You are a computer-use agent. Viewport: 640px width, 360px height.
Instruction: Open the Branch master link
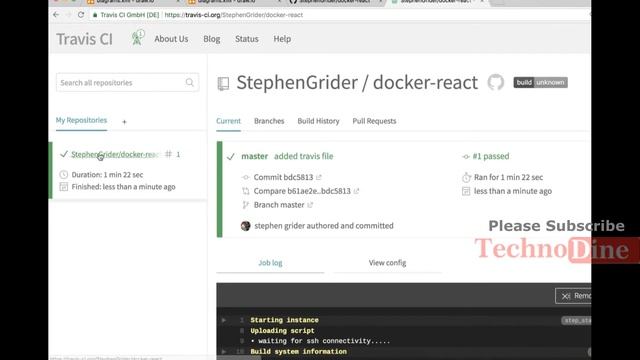pos(279,205)
